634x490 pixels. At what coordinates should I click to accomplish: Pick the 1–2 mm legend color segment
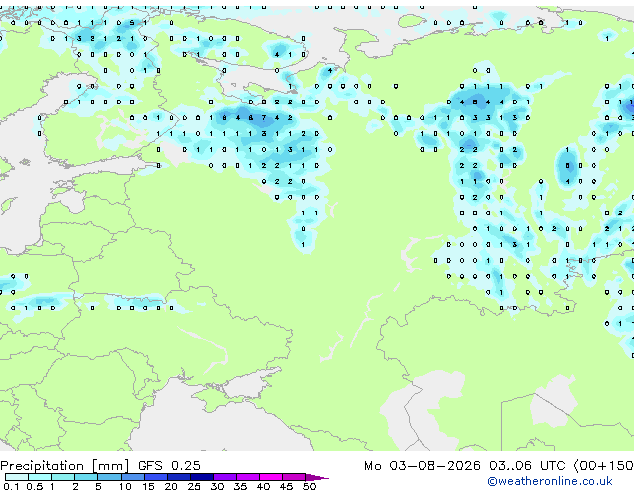[63, 477]
